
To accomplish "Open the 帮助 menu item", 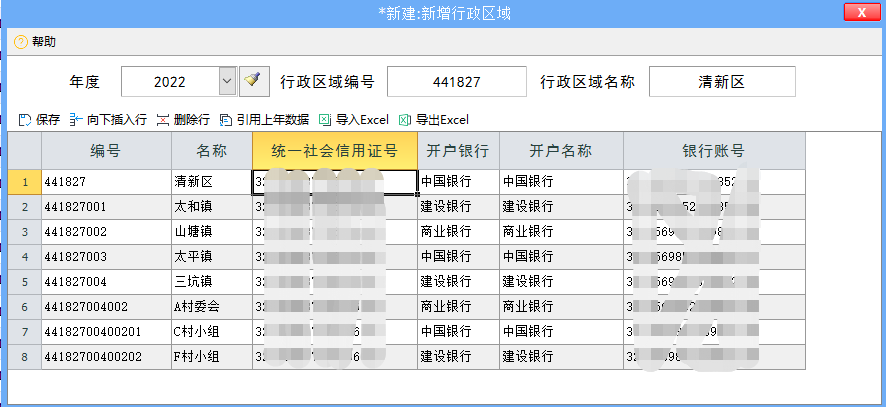I will click(x=44, y=42).
